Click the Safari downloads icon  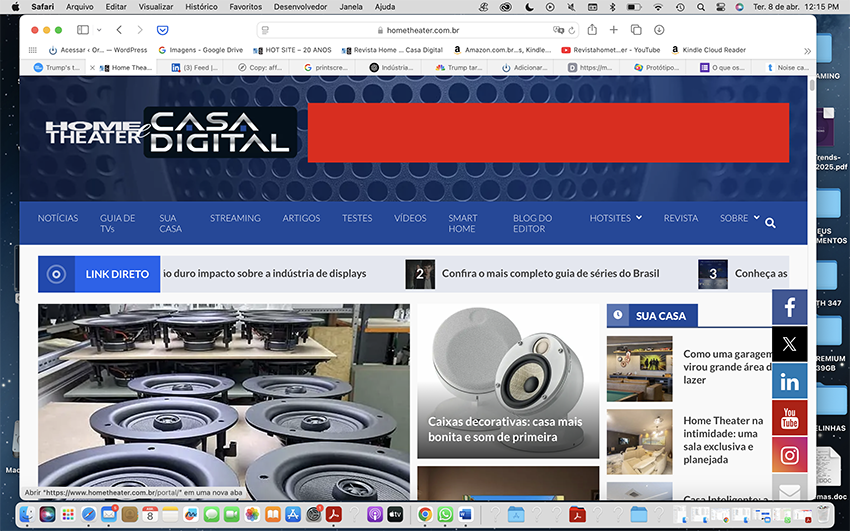tap(659, 30)
